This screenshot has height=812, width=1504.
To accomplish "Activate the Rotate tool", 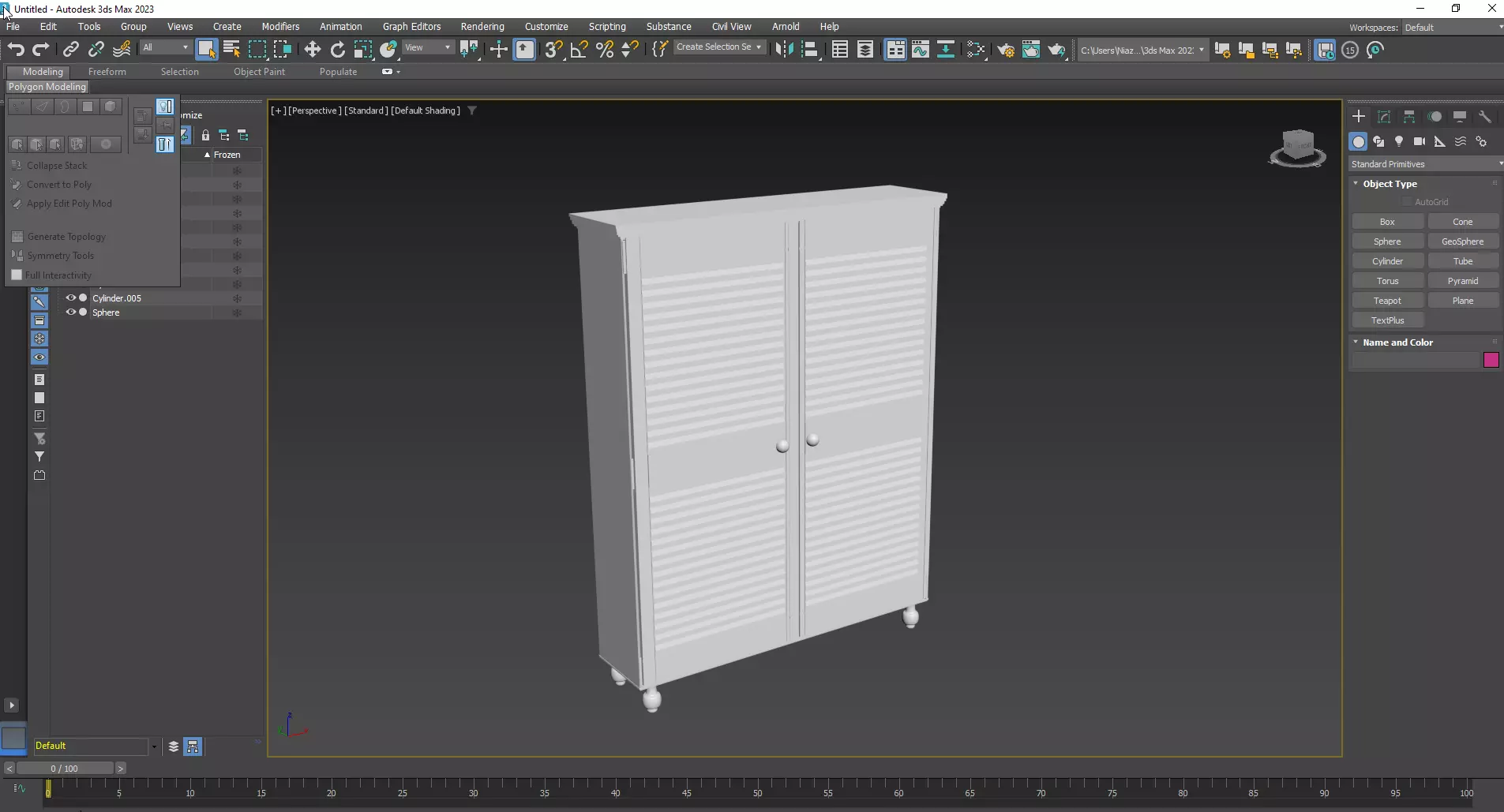I will pyautogui.click(x=337, y=50).
